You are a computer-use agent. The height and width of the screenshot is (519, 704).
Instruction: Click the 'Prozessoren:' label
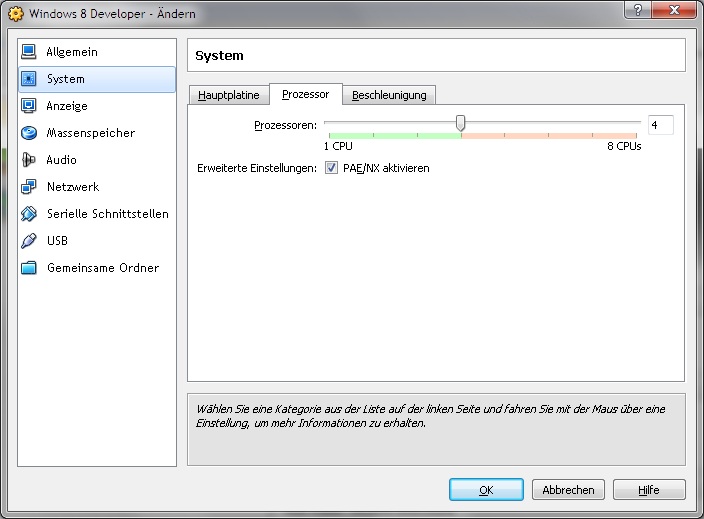(x=286, y=125)
